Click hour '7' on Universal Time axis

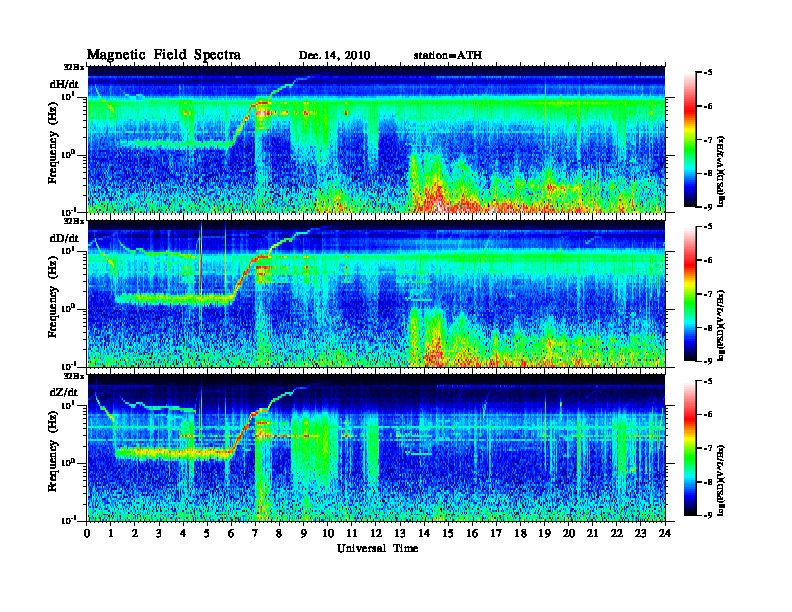tap(256, 533)
